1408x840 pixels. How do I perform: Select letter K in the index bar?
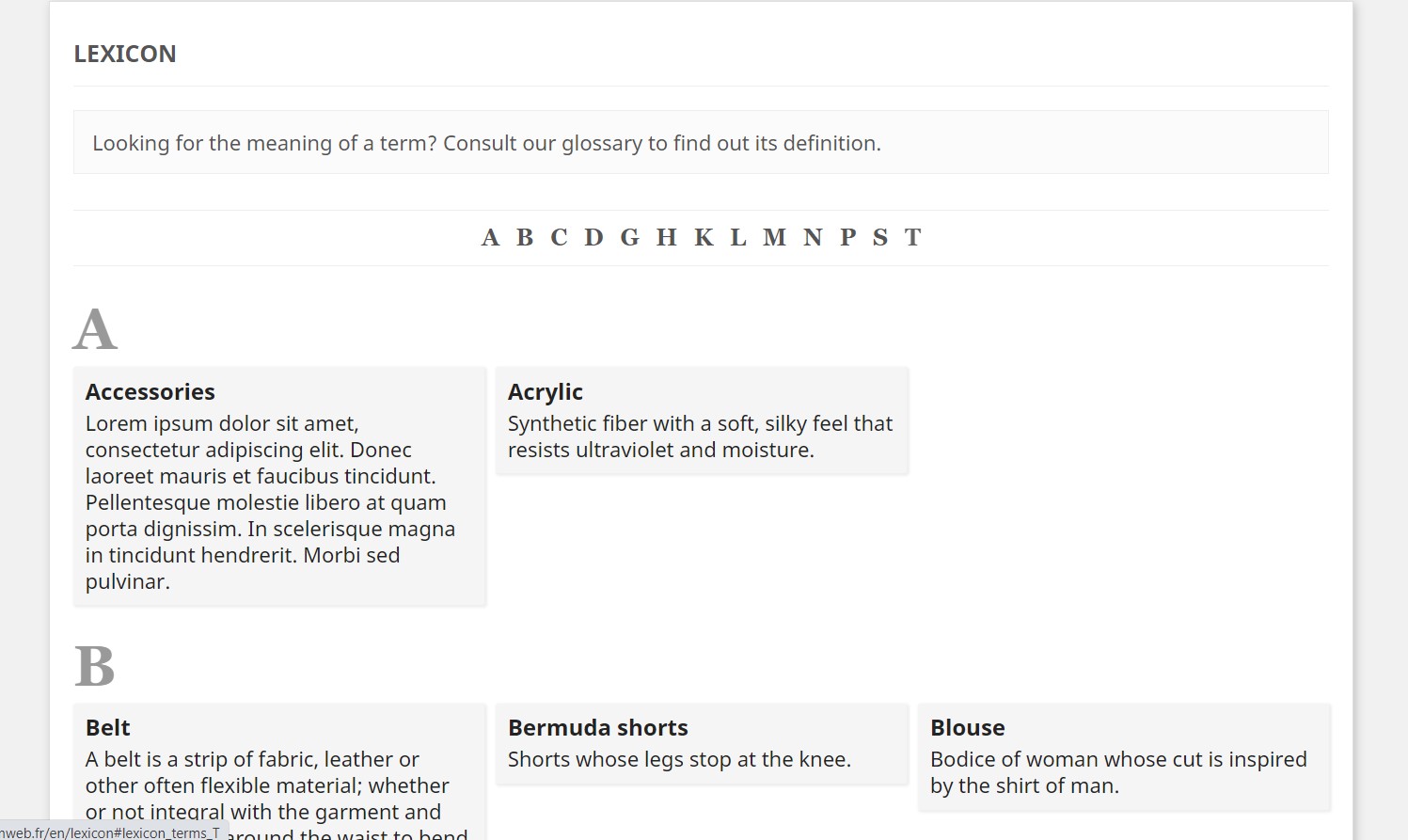[x=704, y=238]
